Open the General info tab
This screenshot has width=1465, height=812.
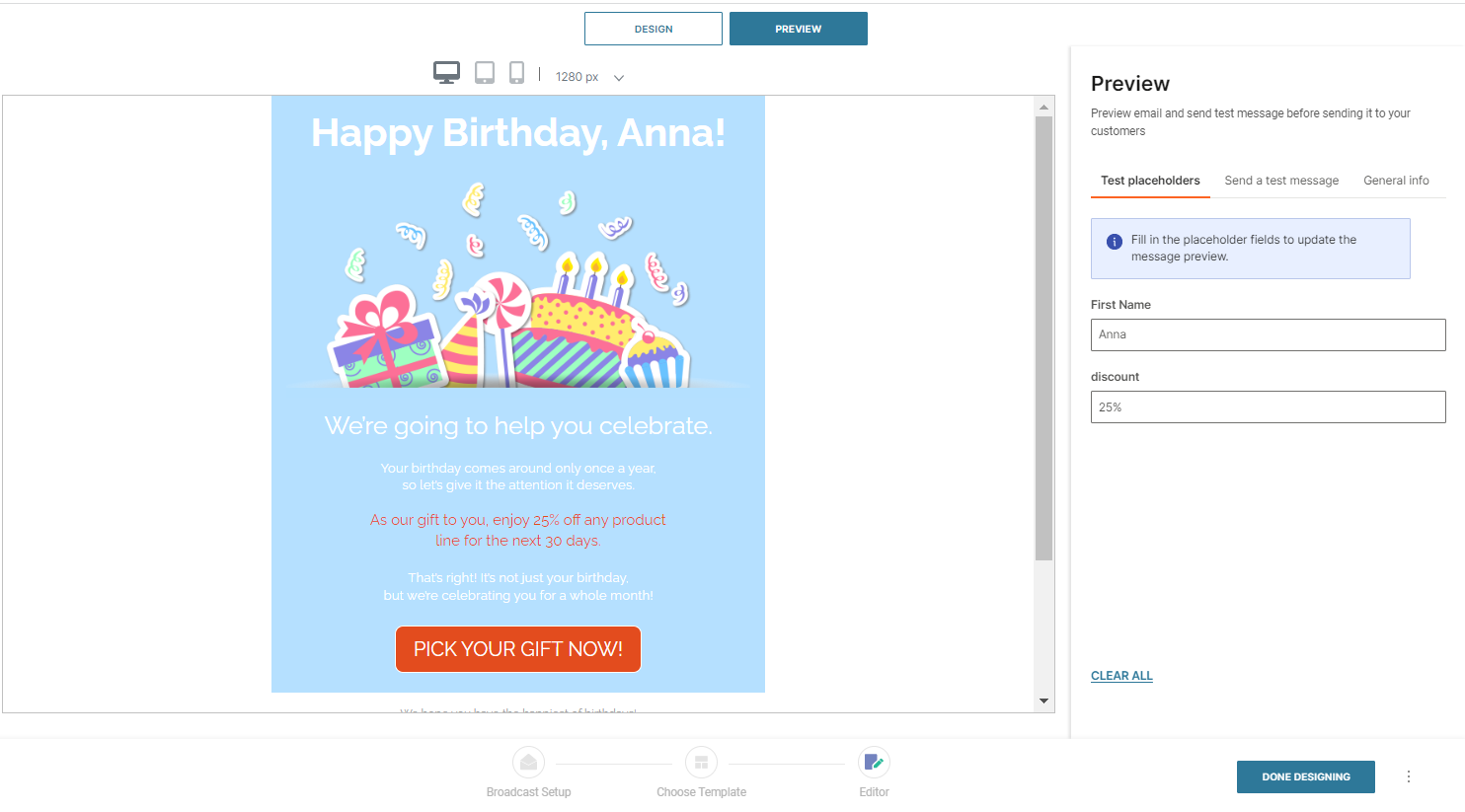[1396, 181]
